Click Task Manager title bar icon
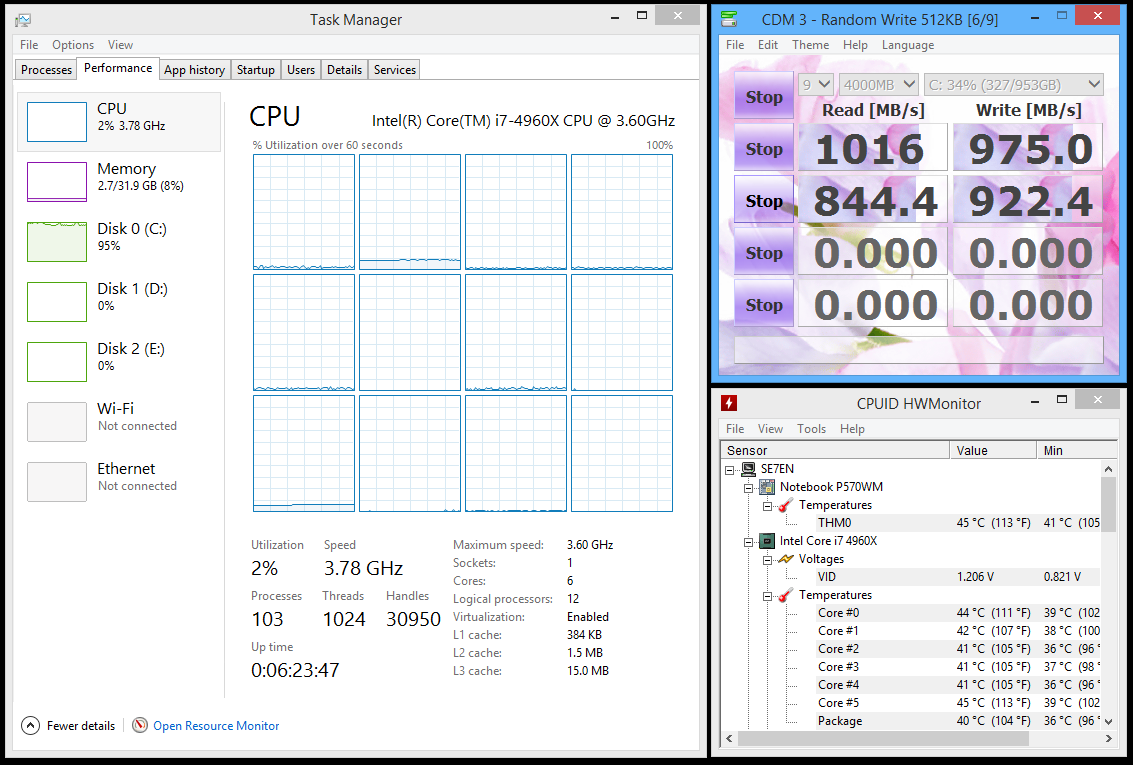This screenshot has height=765, width=1133. point(23,20)
